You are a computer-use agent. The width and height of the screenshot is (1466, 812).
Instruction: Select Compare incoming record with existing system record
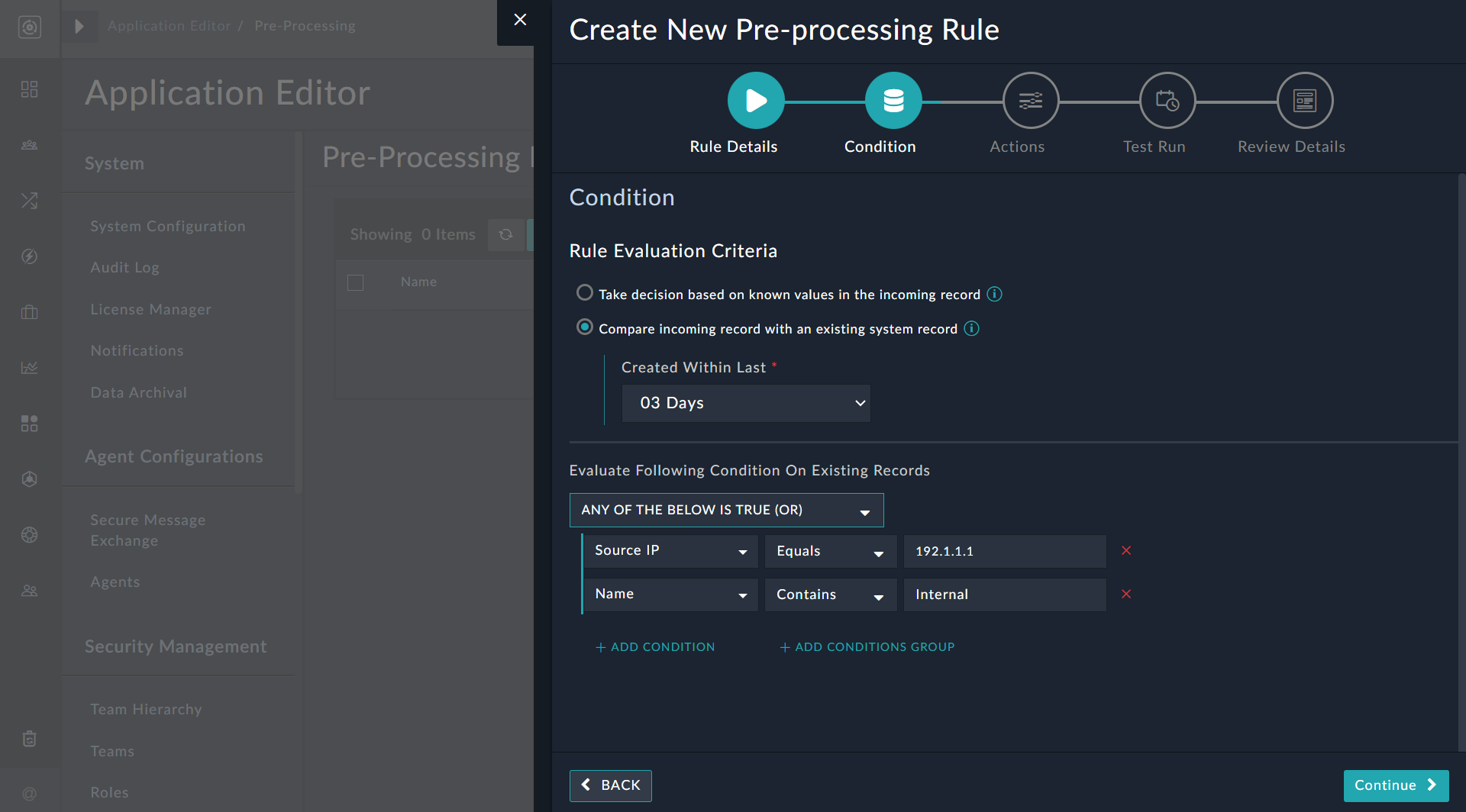pos(585,327)
